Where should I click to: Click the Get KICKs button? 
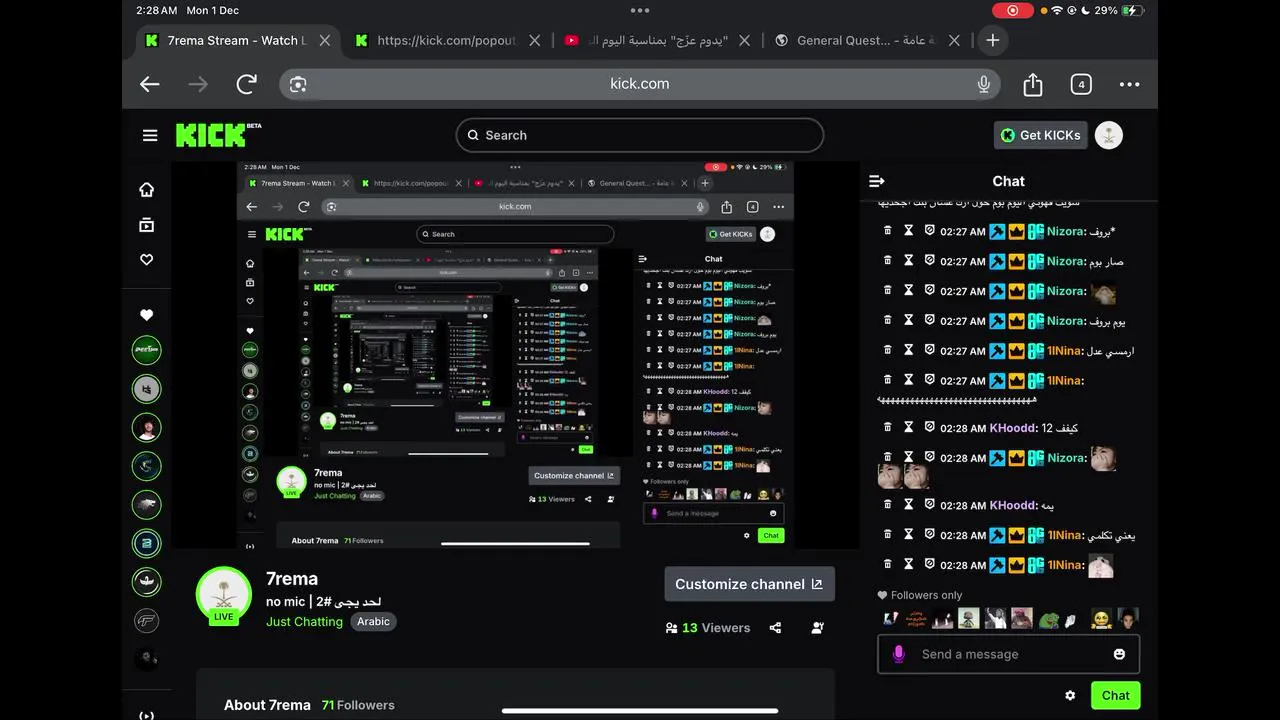point(1040,135)
